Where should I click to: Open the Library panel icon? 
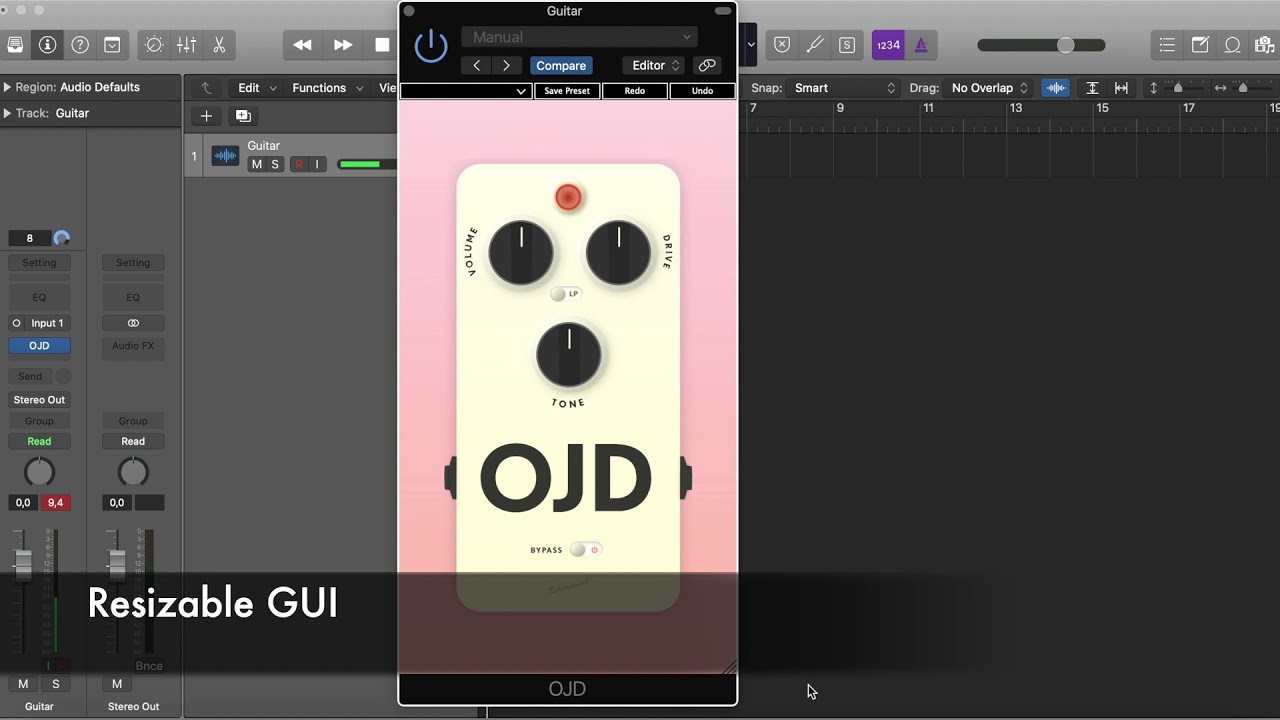tap(15, 45)
